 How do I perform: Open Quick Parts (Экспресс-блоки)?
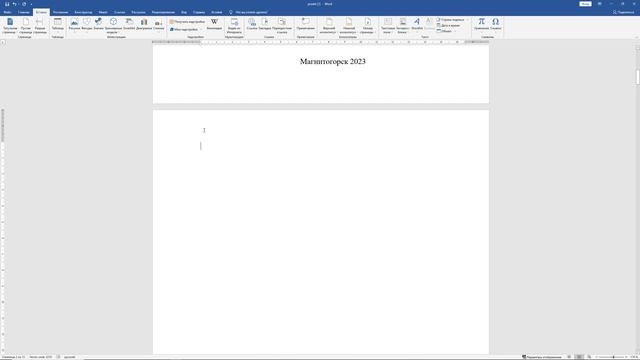pyautogui.click(x=402, y=25)
